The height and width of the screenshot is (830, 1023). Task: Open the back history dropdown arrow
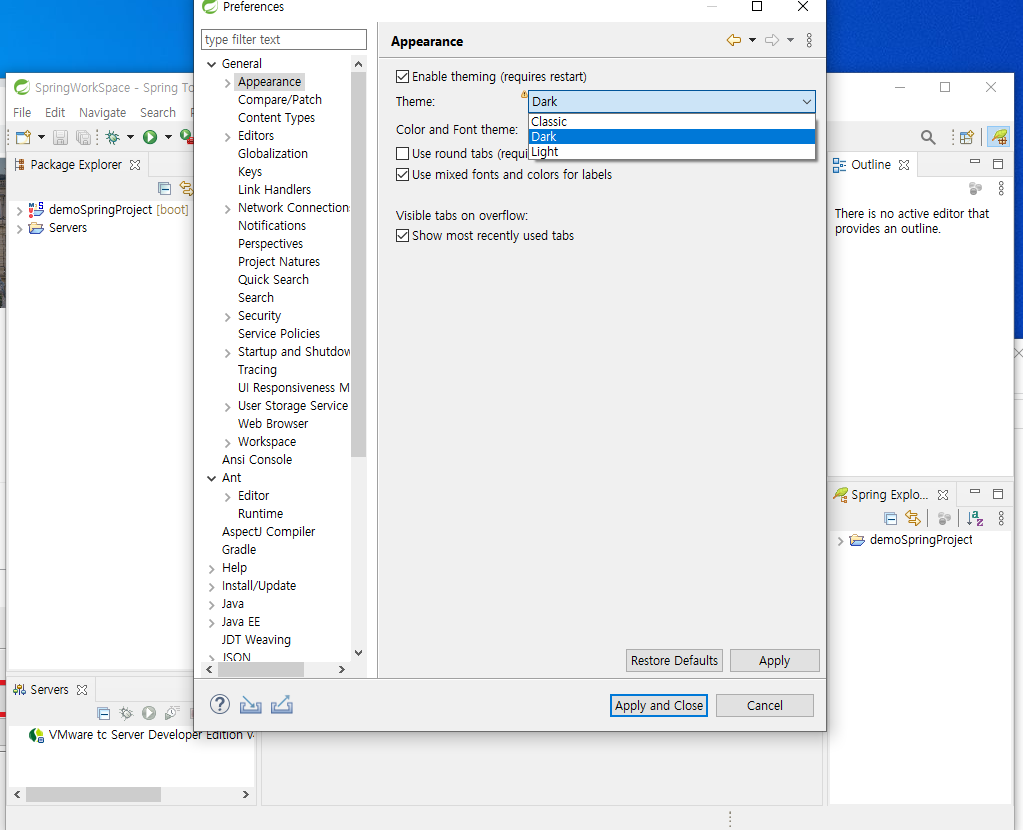click(x=752, y=40)
